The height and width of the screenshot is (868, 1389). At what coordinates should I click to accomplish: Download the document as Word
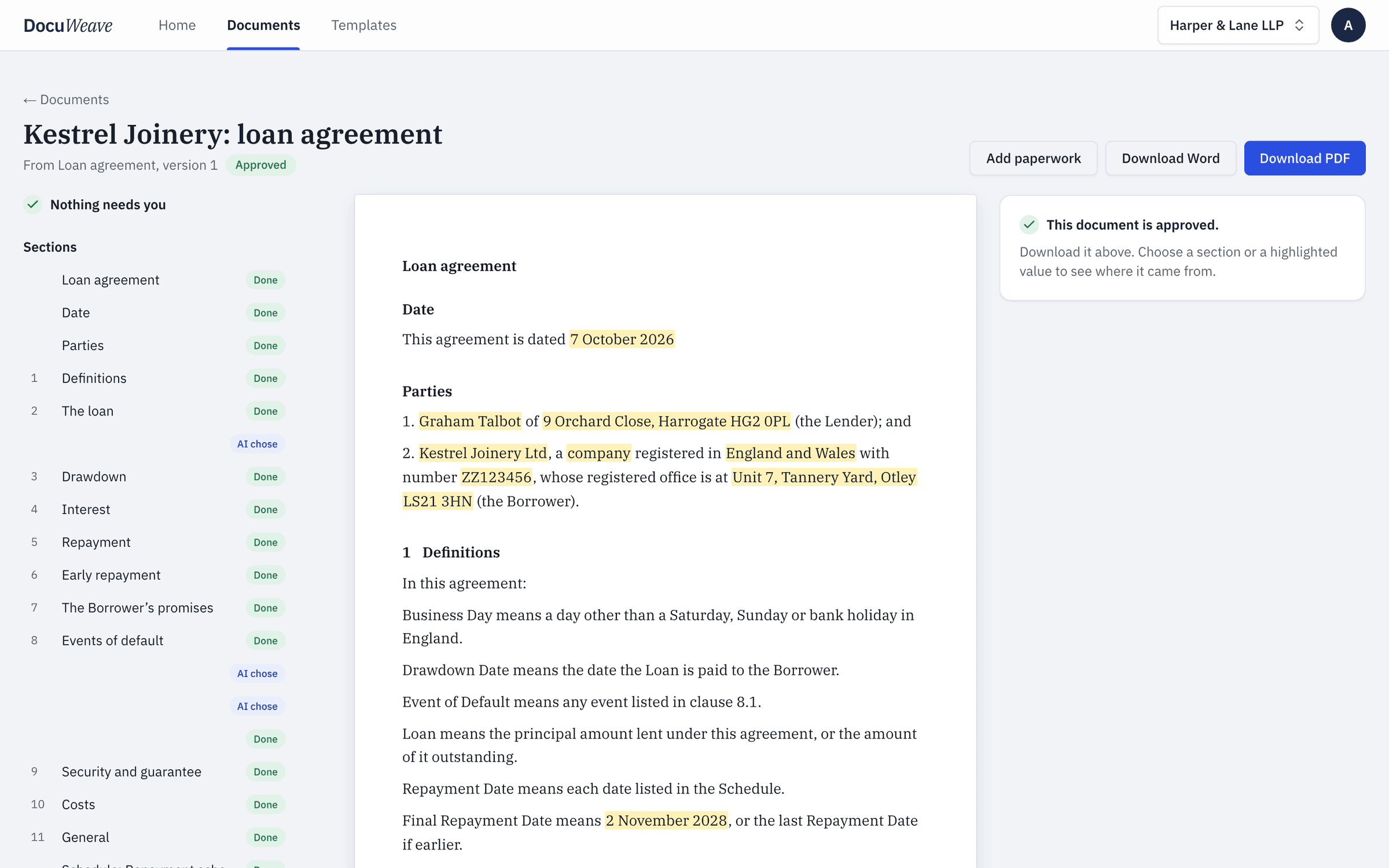click(x=1170, y=159)
